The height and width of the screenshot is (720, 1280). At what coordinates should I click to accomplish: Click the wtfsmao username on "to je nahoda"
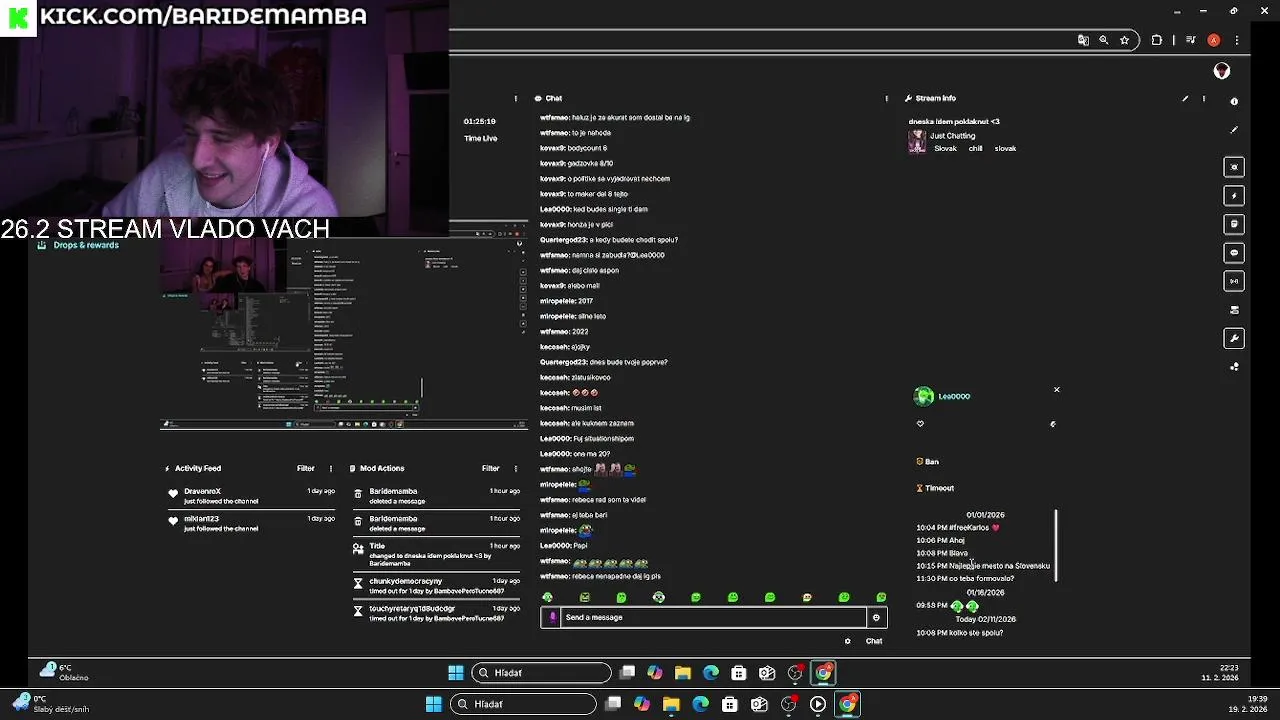pos(554,133)
